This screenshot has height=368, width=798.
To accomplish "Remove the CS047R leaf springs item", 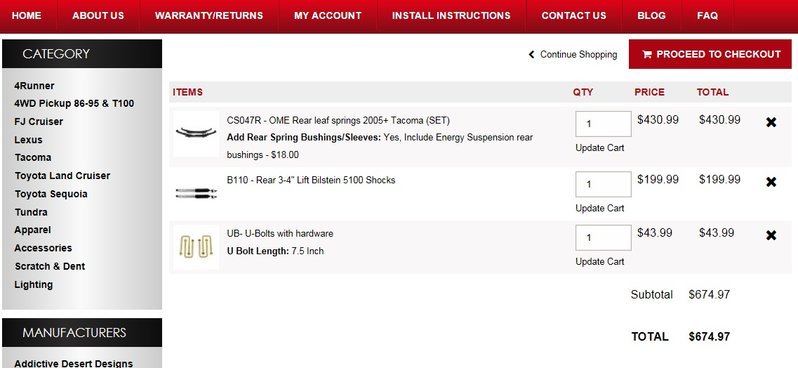I will tap(771, 122).
